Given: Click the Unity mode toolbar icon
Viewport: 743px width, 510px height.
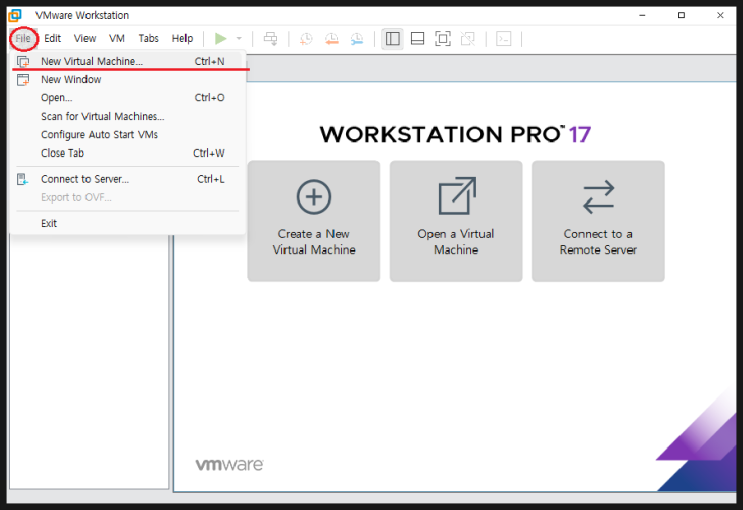Looking at the screenshot, I should (x=468, y=38).
